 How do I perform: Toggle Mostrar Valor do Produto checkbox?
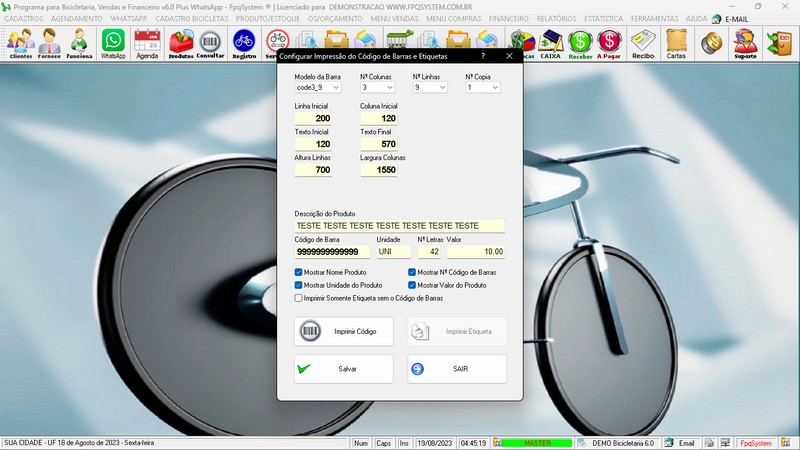(412, 285)
